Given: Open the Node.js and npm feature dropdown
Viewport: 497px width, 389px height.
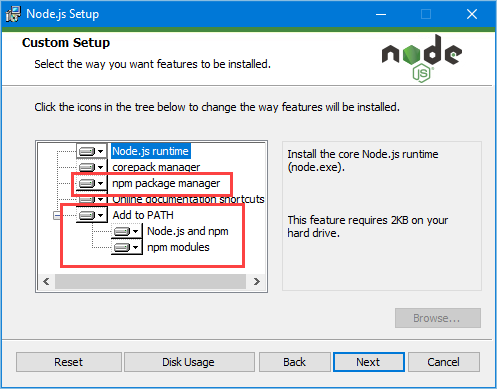Looking at the screenshot, I should [x=126, y=231].
